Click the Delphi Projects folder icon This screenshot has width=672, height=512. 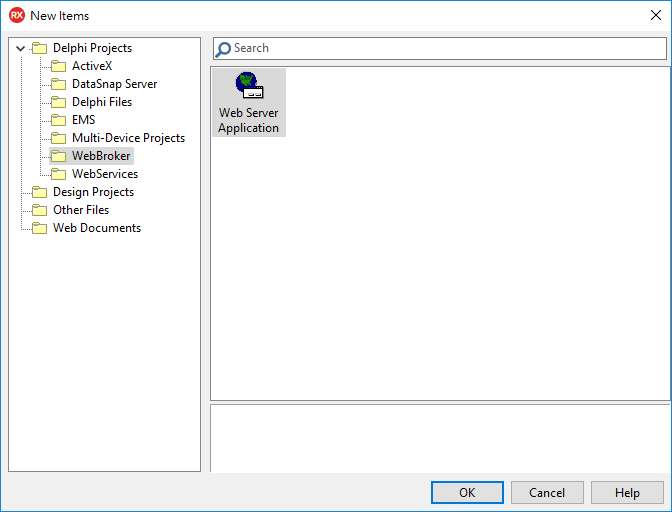pos(40,48)
